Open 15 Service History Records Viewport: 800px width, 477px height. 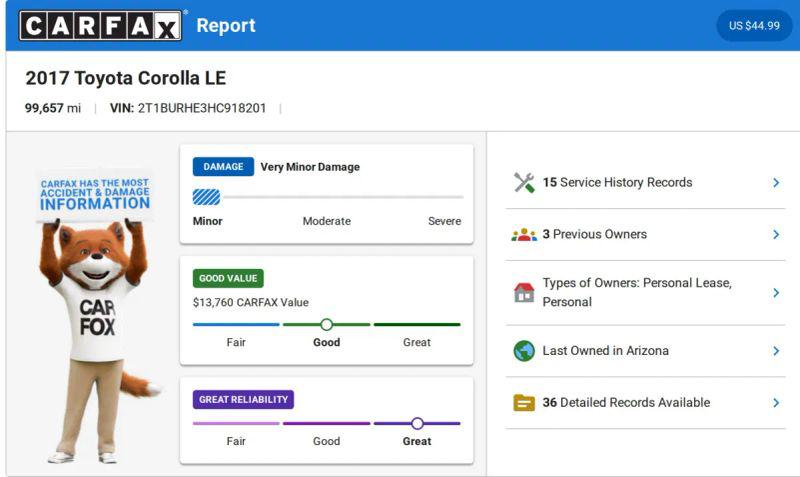click(x=645, y=183)
